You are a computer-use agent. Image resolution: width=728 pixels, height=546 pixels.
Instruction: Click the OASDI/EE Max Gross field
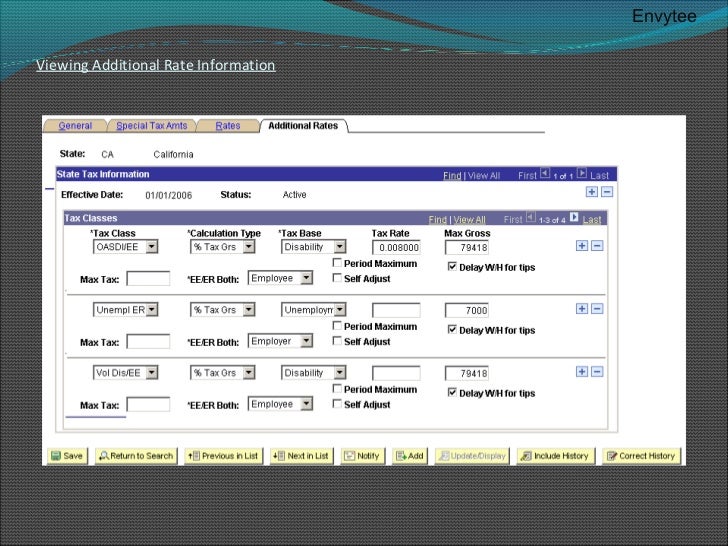click(x=467, y=247)
